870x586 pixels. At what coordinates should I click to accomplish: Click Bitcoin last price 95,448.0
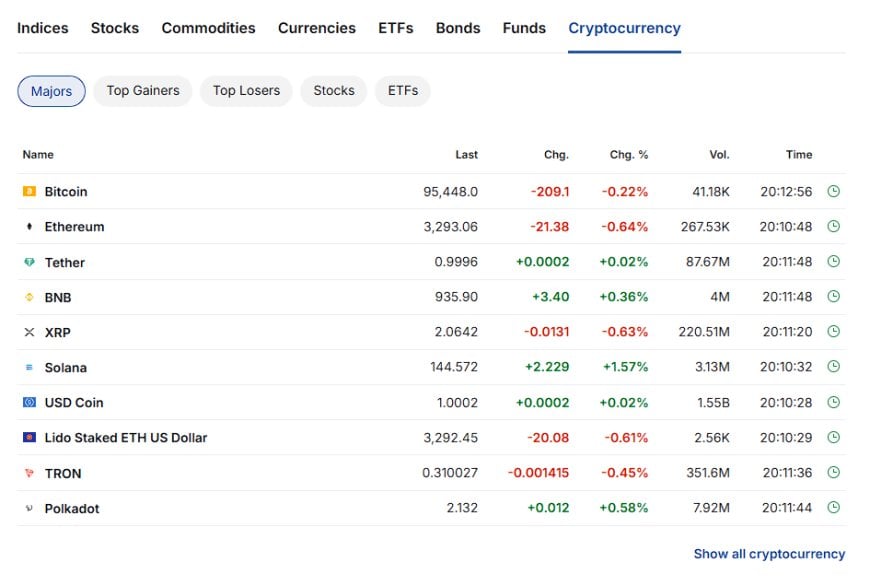[x=450, y=192]
